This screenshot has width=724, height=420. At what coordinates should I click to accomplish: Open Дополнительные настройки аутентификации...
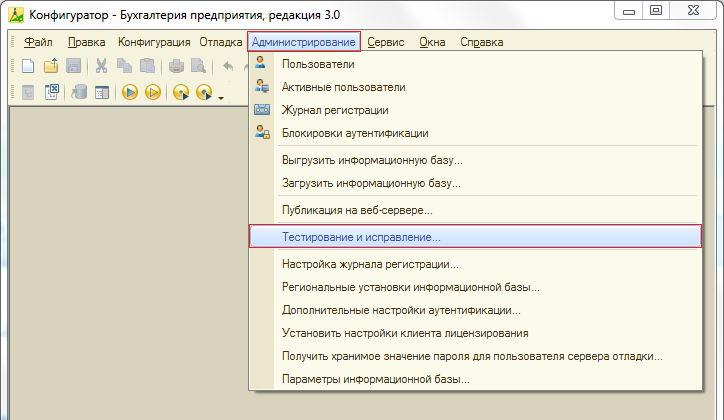click(x=476, y=310)
